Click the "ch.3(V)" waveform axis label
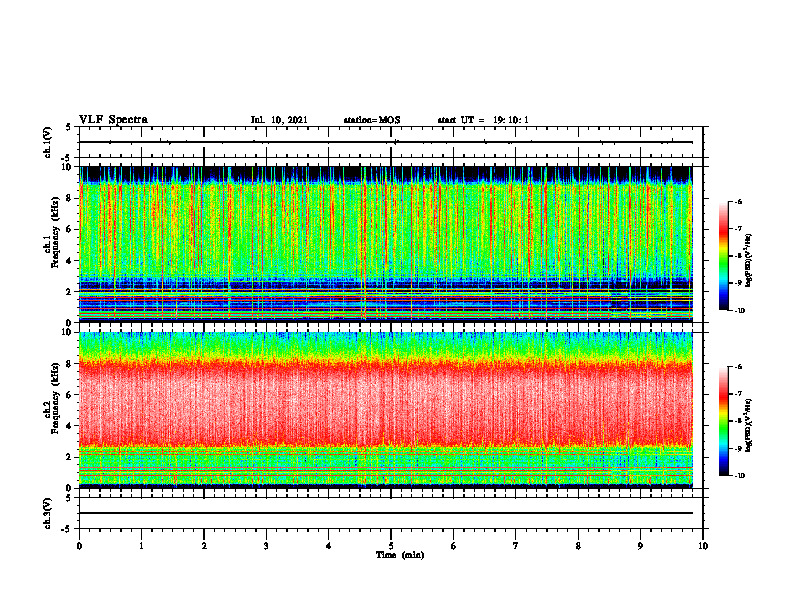This screenshot has height=612, width=792. tap(47, 513)
